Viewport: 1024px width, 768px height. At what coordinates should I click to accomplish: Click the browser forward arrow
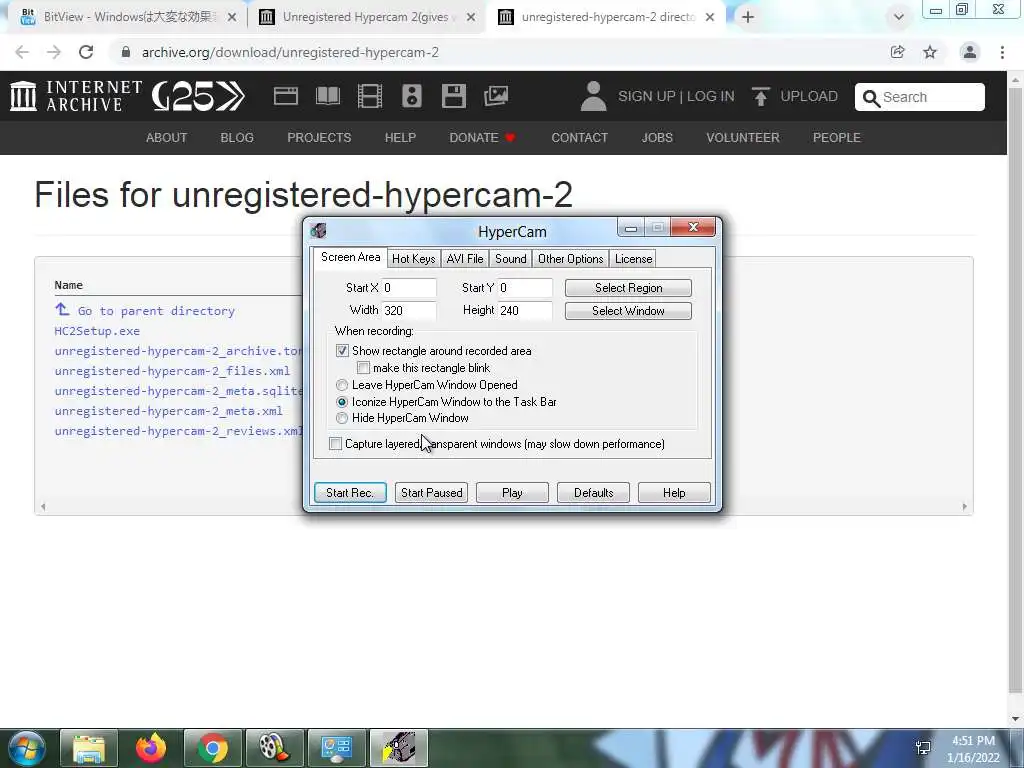pyautogui.click(x=54, y=52)
